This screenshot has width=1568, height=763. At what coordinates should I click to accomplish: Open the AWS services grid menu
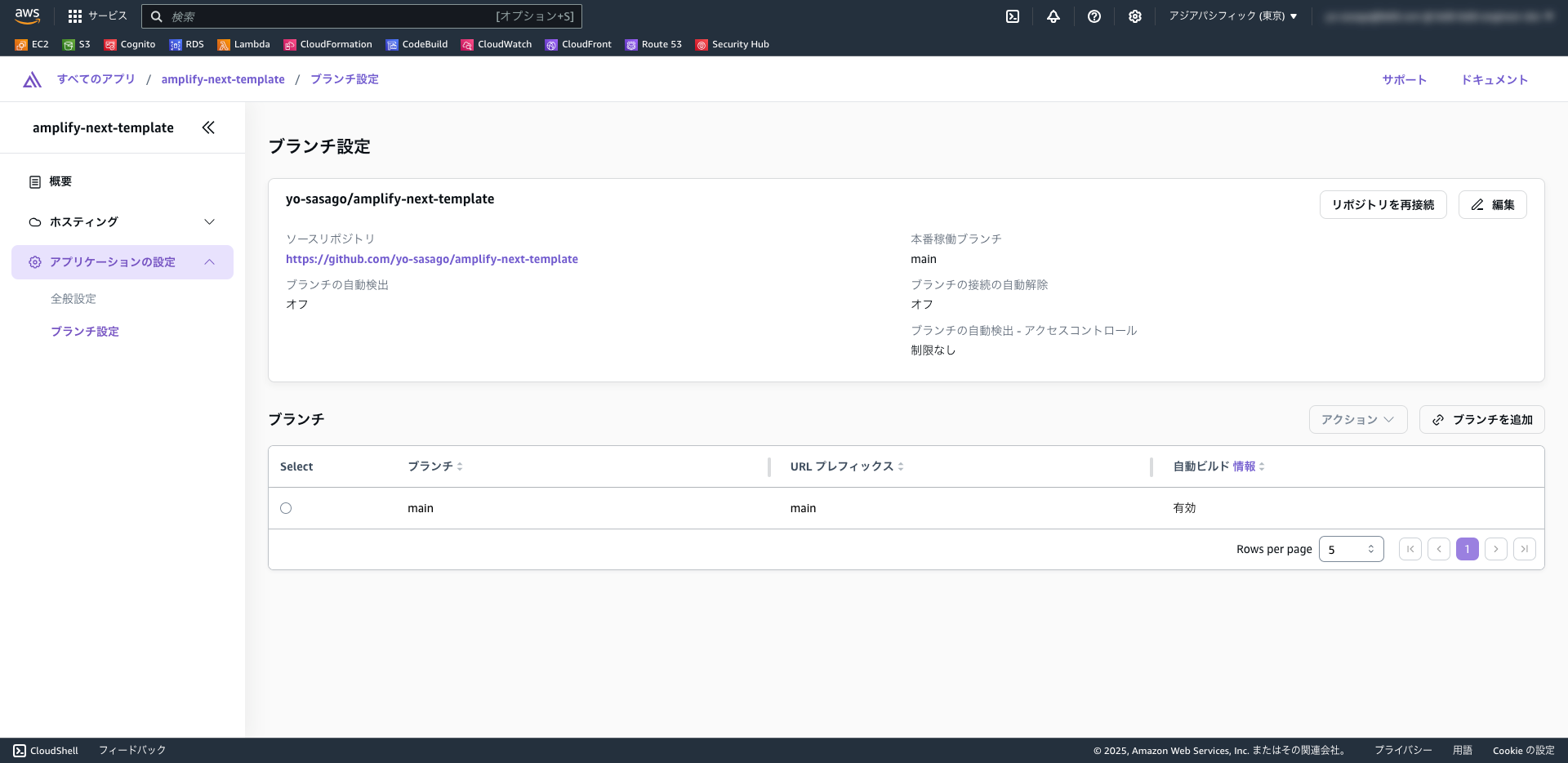click(74, 16)
